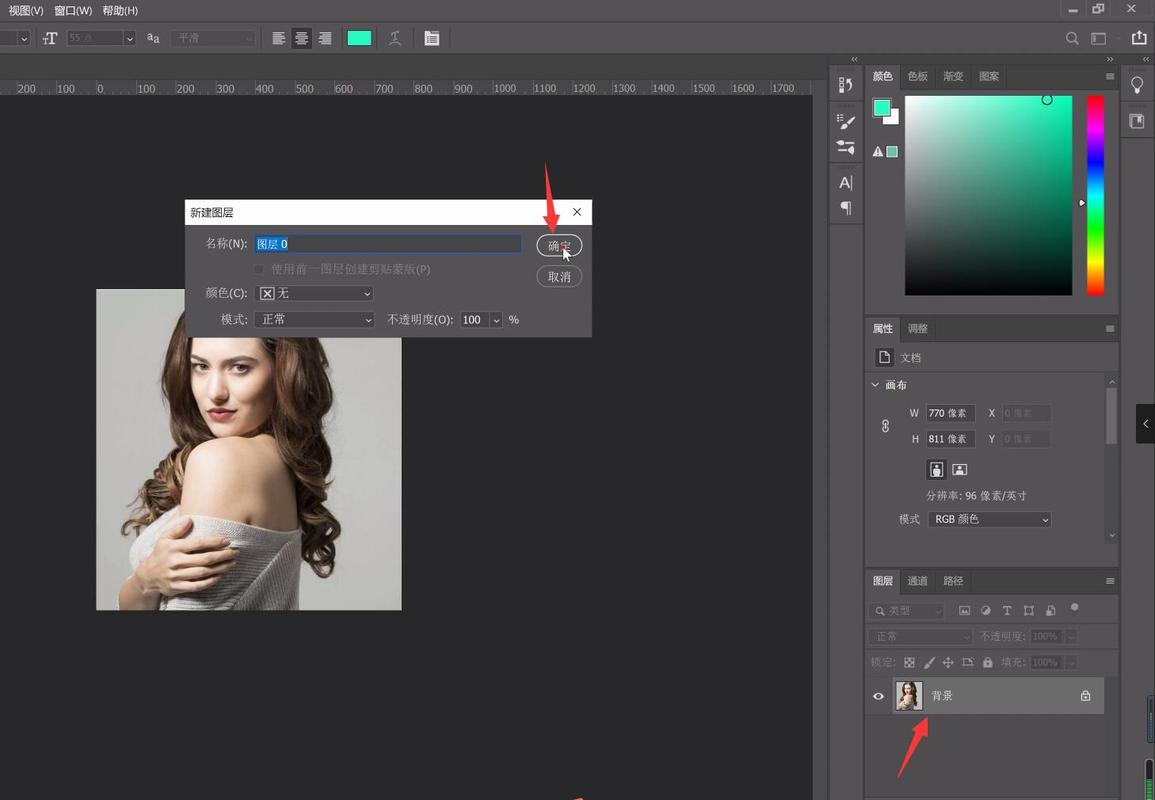The width and height of the screenshot is (1155, 800).
Task: Toggle the Character and Paragraph panels icon
Action: pyautogui.click(x=432, y=38)
